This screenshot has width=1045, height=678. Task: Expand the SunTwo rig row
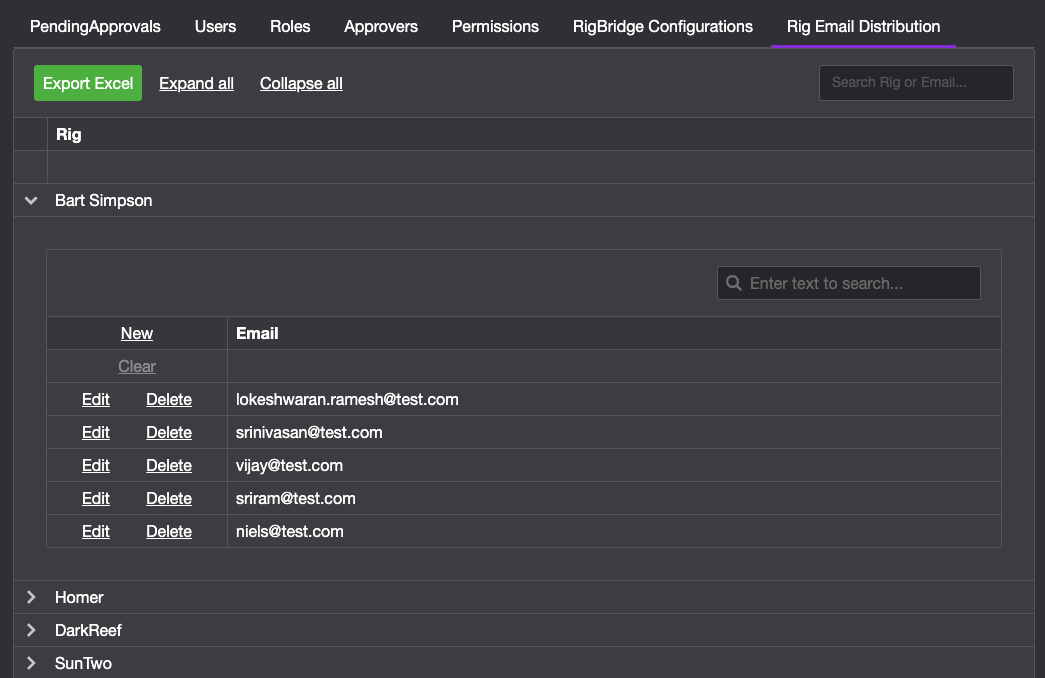click(x=31, y=663)
